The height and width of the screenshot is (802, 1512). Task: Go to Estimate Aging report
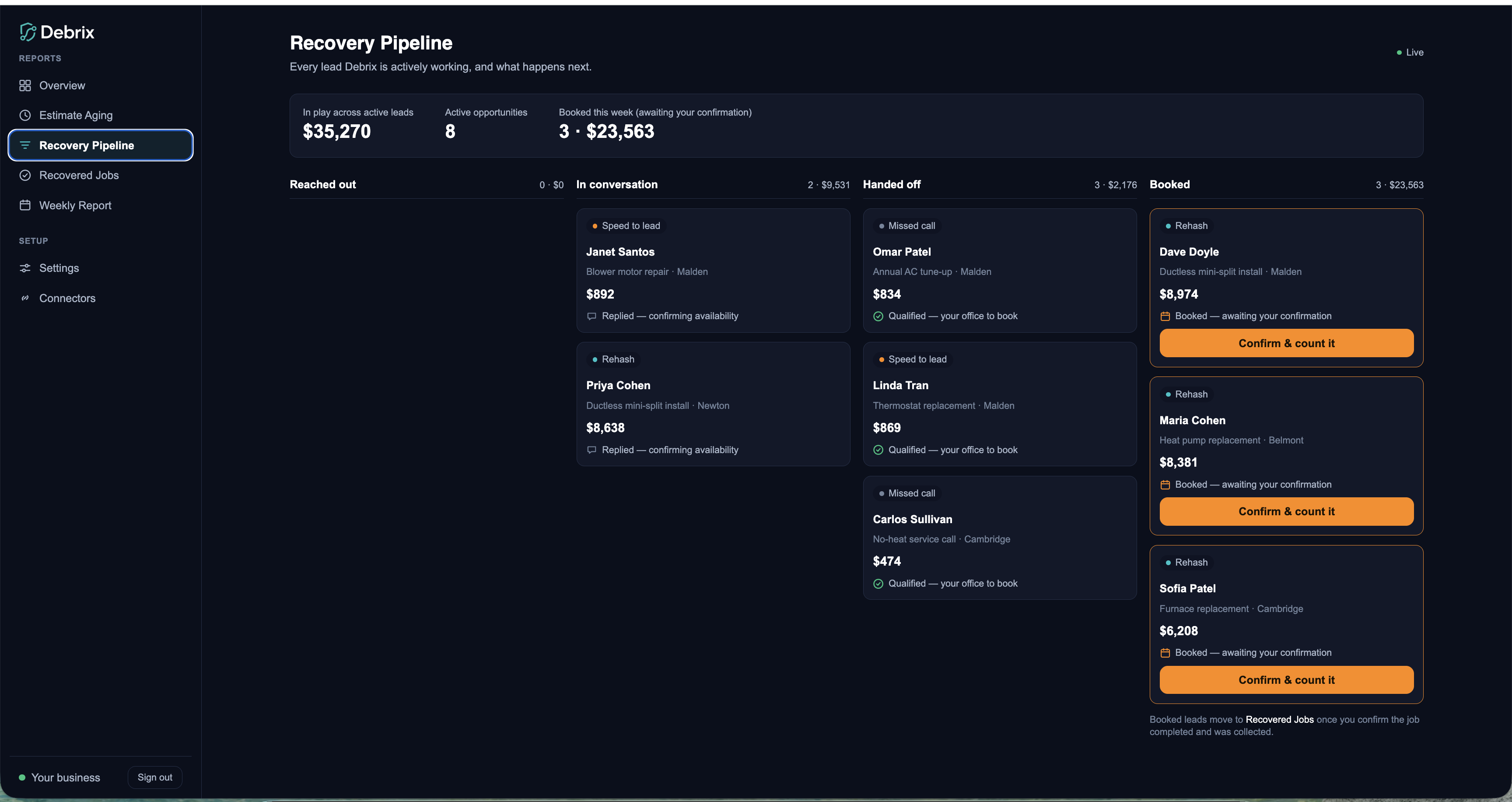click(x=100, y=115)
